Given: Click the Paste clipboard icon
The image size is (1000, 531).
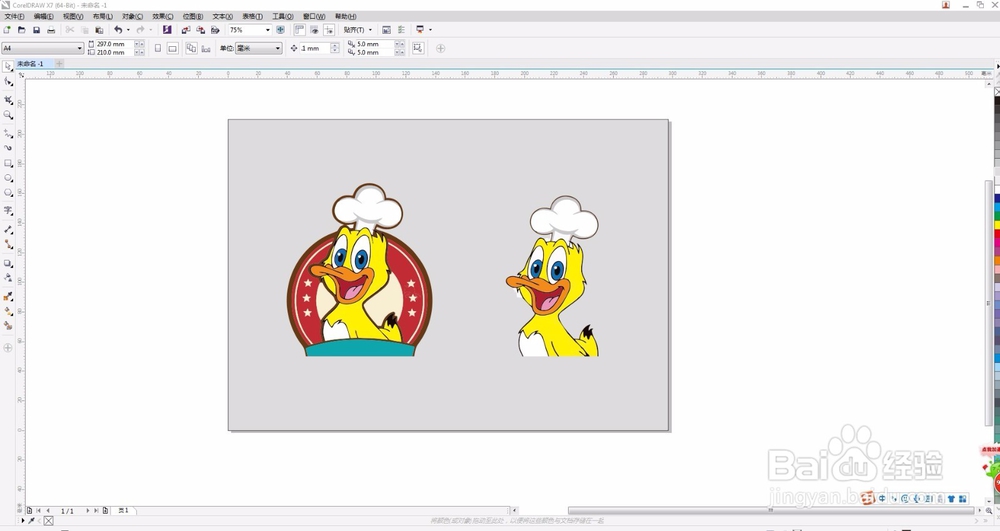Looking at the screenshot, I should point(99,30).
